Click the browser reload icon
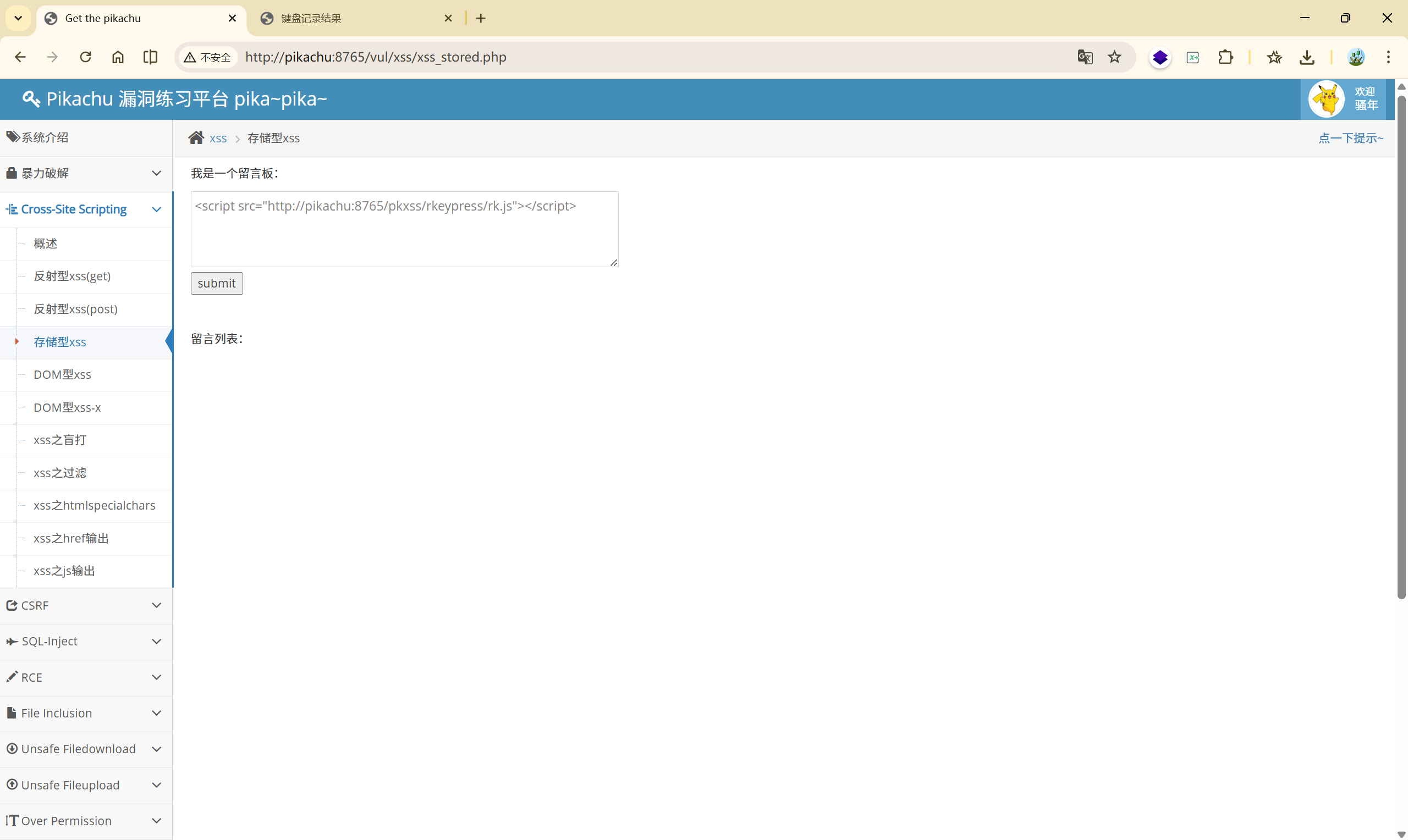This screenshot has height=840, width=1408. 85,57
